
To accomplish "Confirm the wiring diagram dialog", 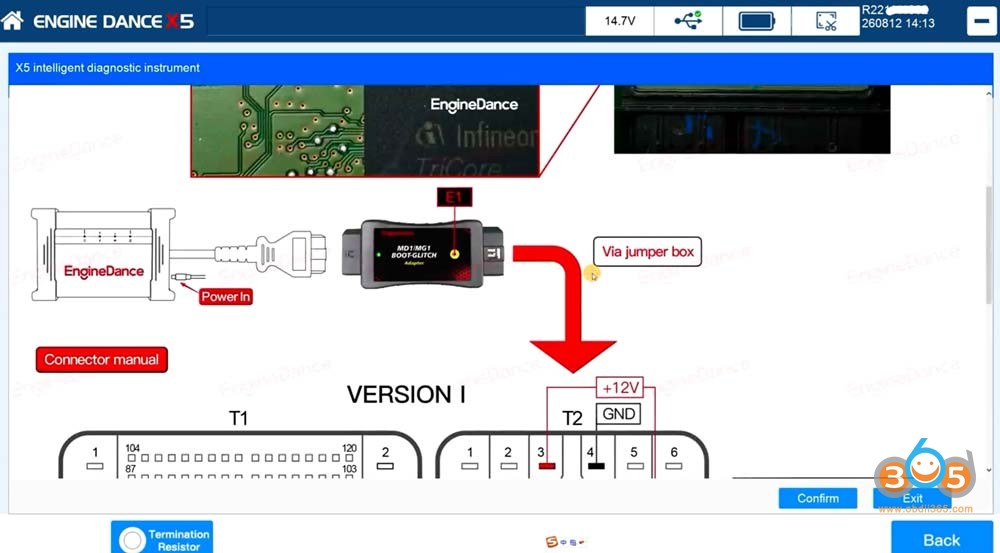I will (x=818, y=498).
